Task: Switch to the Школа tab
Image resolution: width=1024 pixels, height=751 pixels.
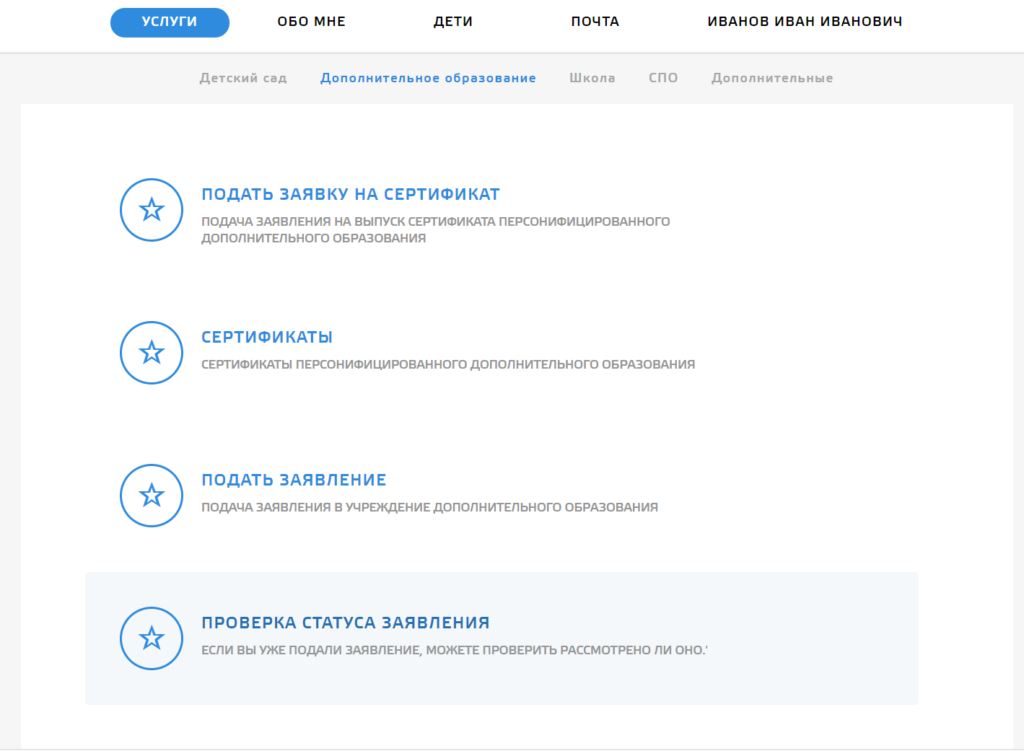Action: 592,78
